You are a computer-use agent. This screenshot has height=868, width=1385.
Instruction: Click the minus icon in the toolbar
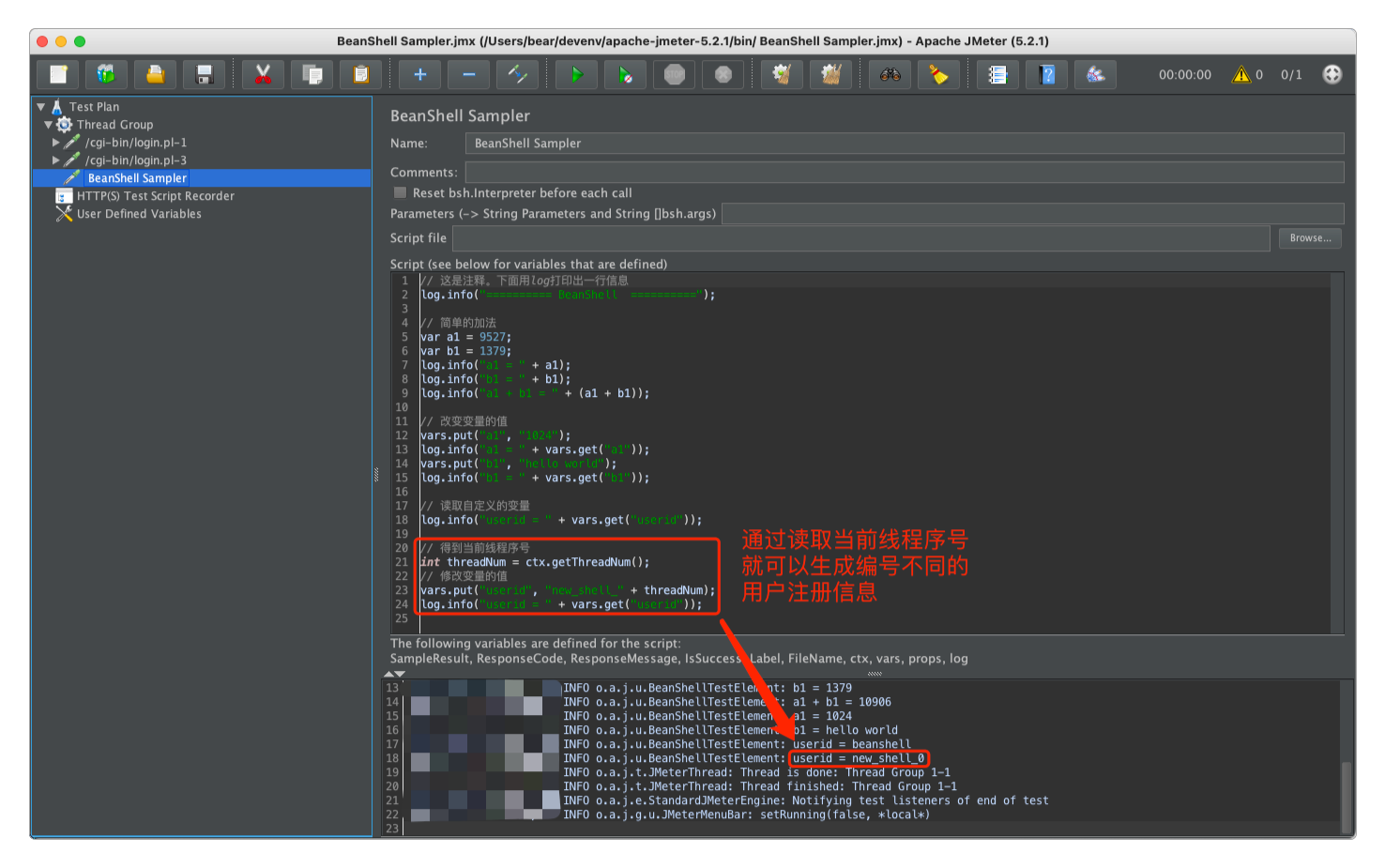coord(469,74)
